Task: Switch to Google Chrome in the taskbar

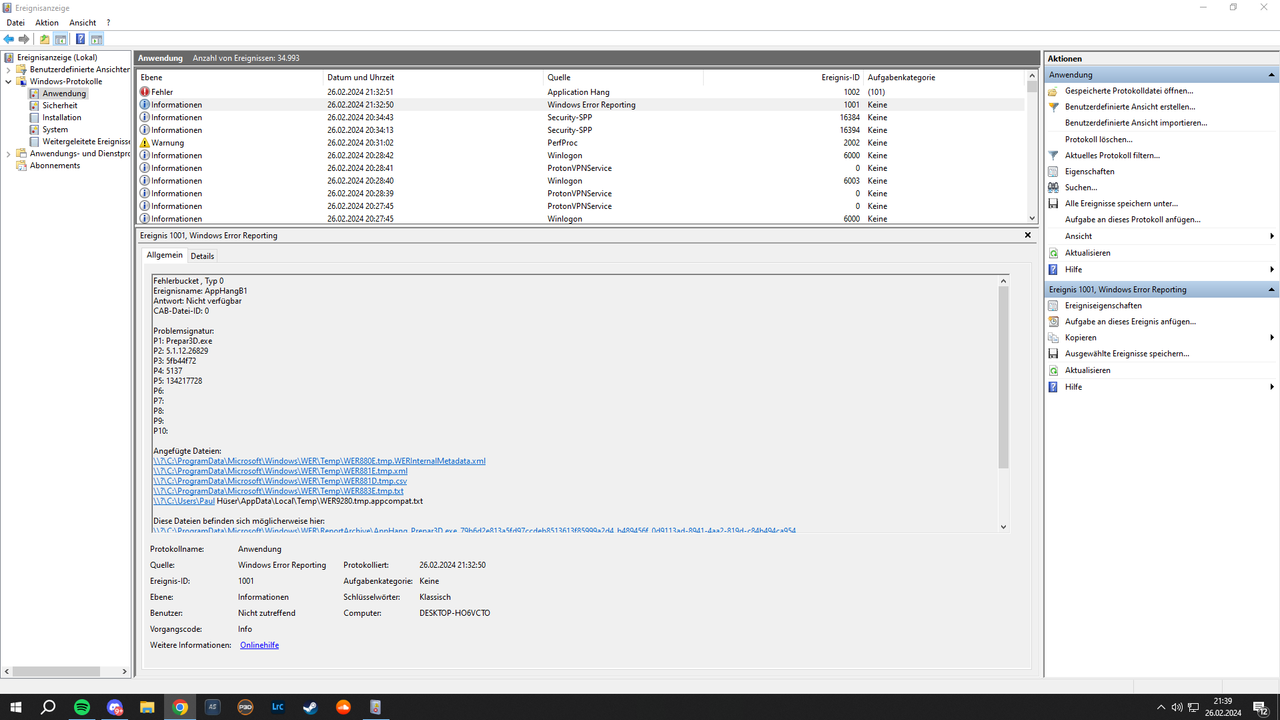Action: [x=180, y=707]
